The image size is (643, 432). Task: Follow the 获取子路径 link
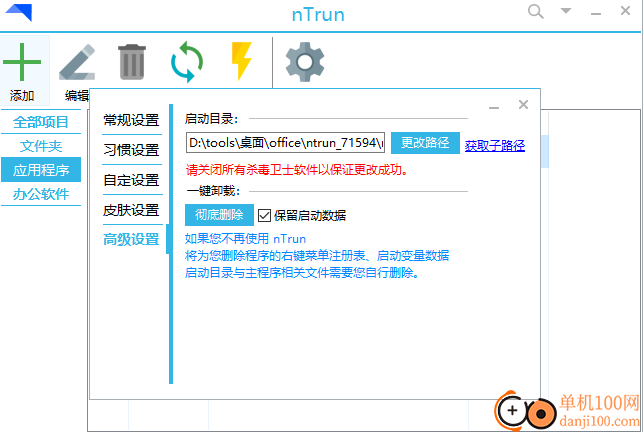pyautogui.click(x=495, y=145)
